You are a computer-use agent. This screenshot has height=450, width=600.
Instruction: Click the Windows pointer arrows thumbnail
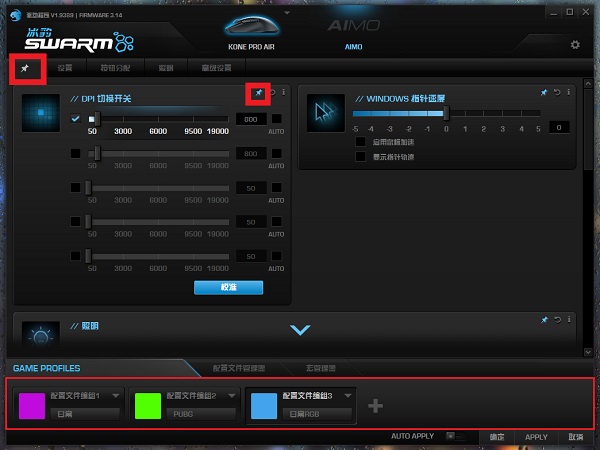pyautogui.click(x=326, y=113)
